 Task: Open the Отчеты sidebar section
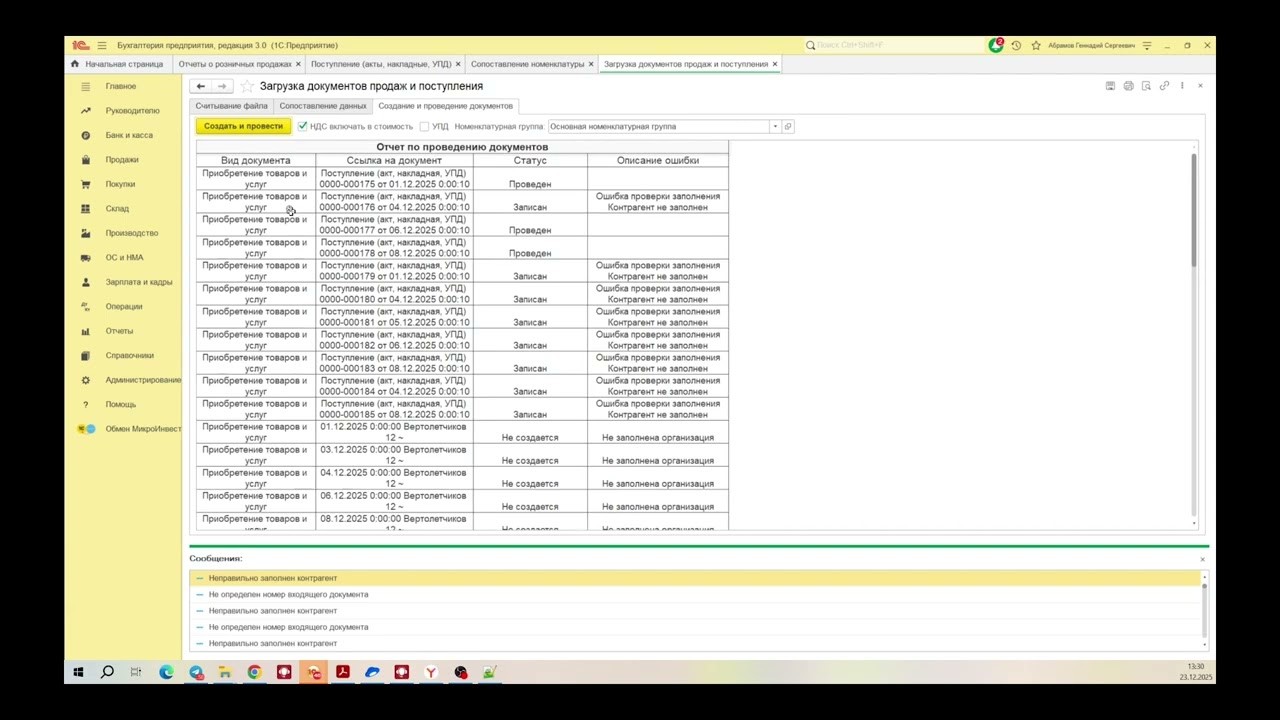[x=119, y=331]
